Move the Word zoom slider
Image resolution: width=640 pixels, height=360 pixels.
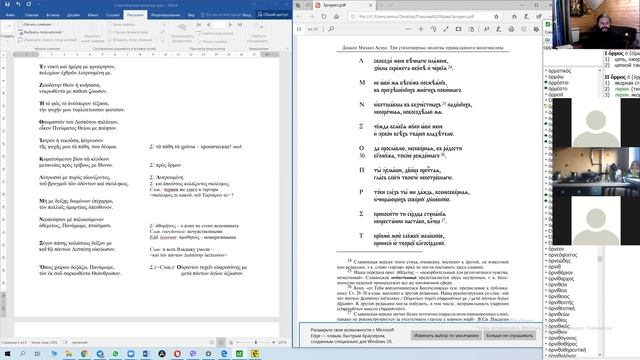coord(256,342)
